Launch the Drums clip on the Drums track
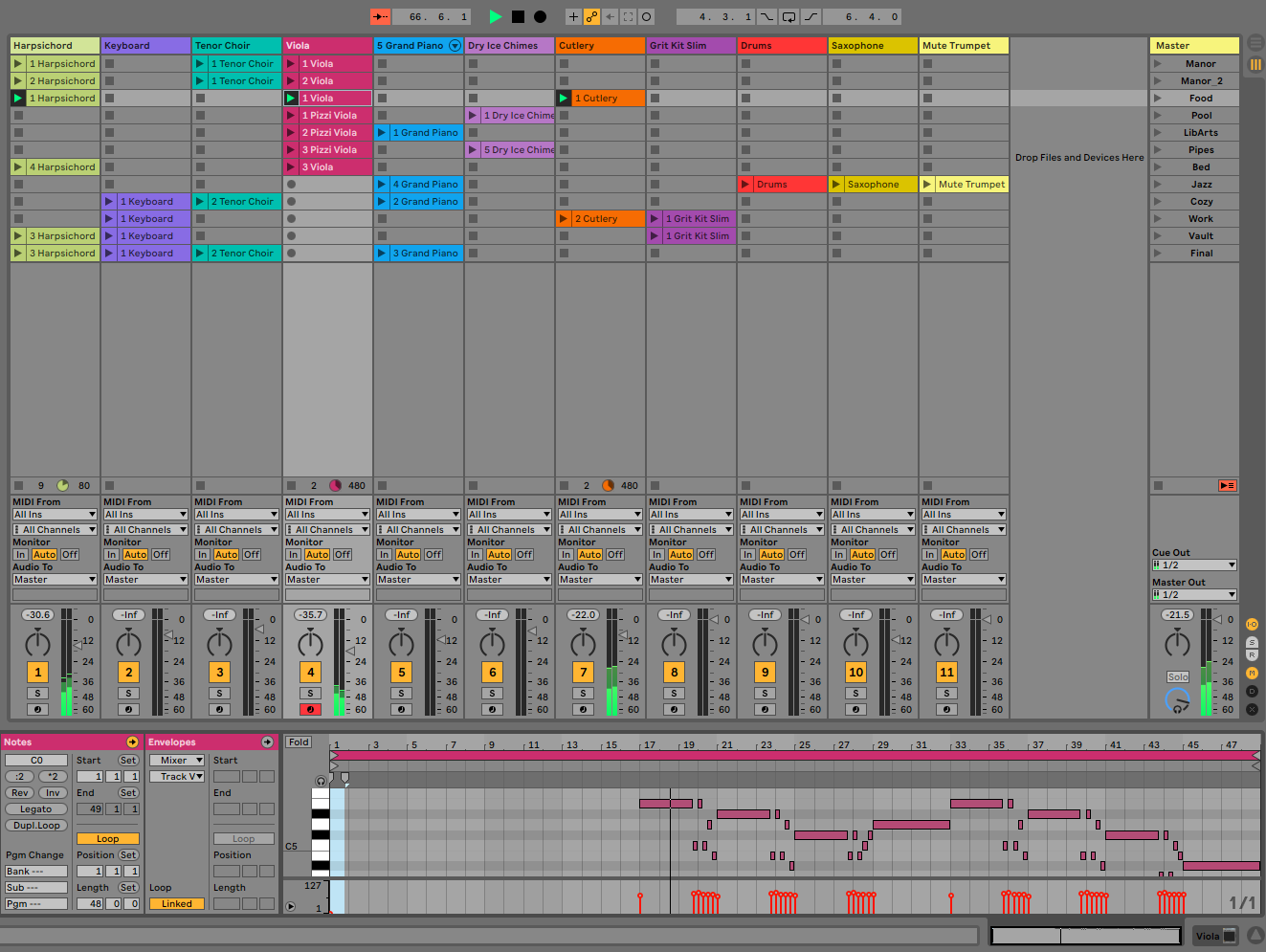 click(746, 184)
